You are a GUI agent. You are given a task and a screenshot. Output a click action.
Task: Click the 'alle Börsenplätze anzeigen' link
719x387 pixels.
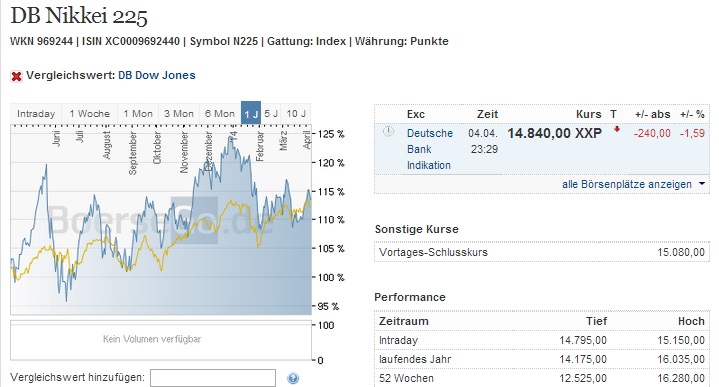[x=627, y=184]
